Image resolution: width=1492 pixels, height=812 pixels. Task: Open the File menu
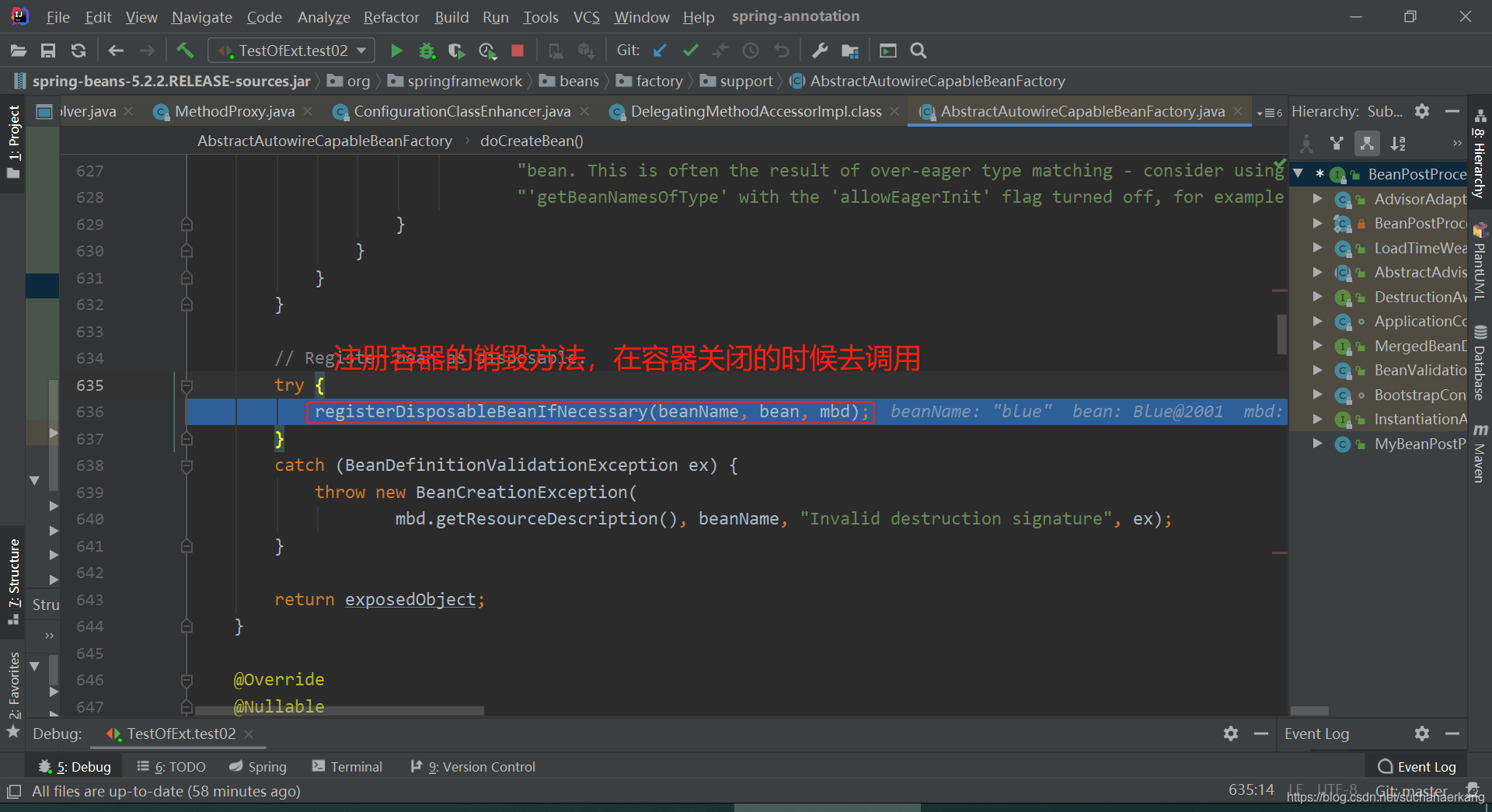58,17
